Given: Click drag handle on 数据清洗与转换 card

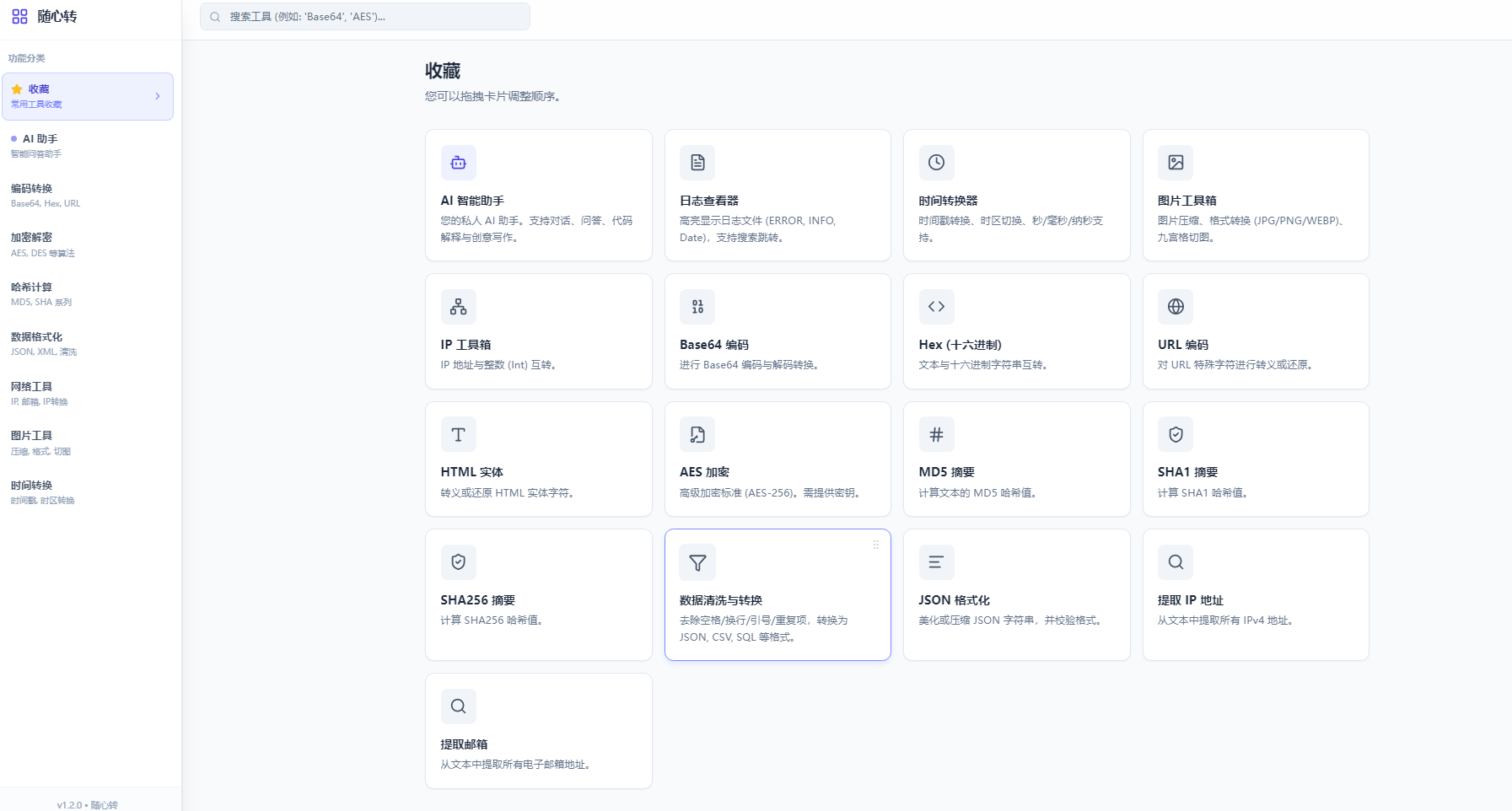Looking at the screenshot, I should pyautogui.click(x=876, y=545).
